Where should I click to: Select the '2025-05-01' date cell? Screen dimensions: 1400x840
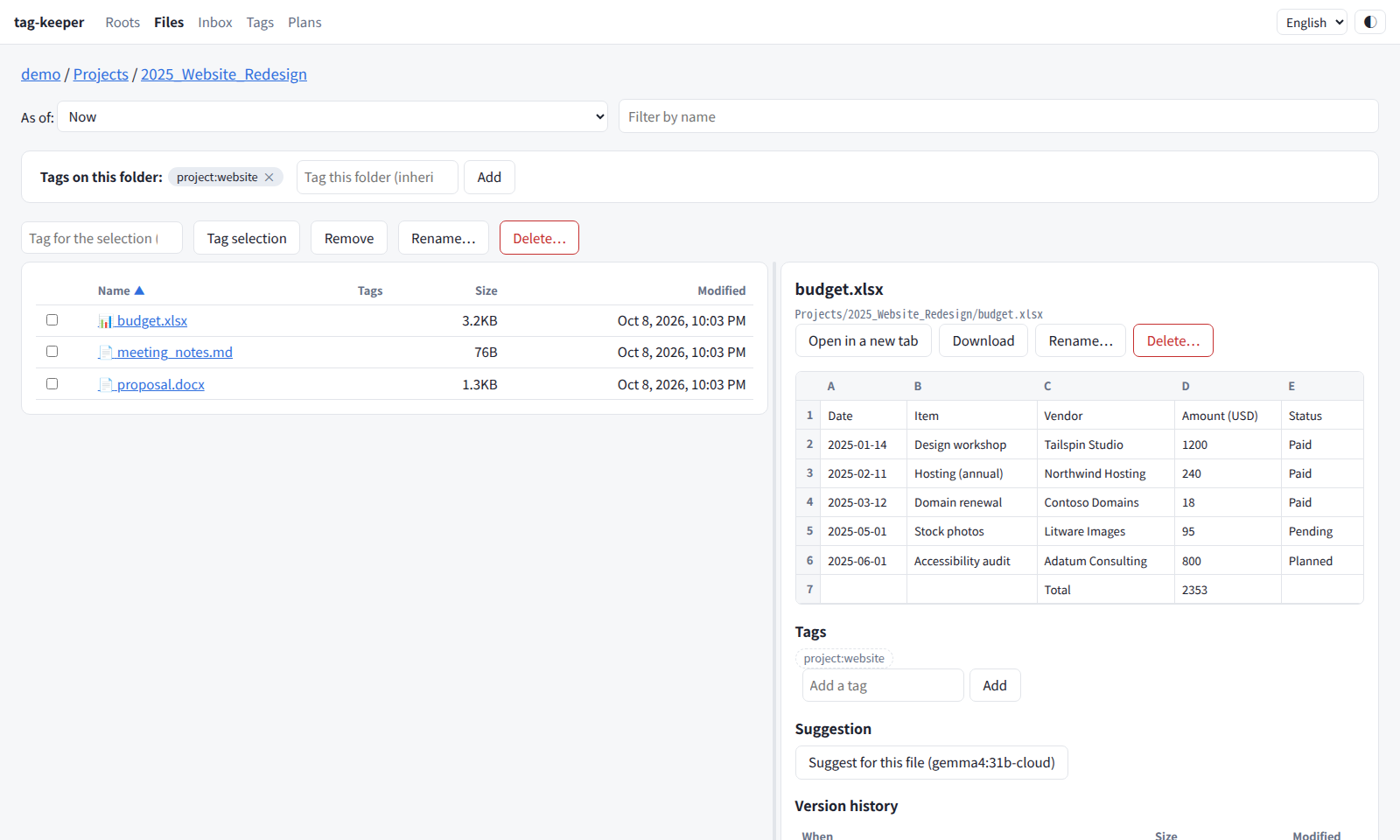(x=864, y=531)
